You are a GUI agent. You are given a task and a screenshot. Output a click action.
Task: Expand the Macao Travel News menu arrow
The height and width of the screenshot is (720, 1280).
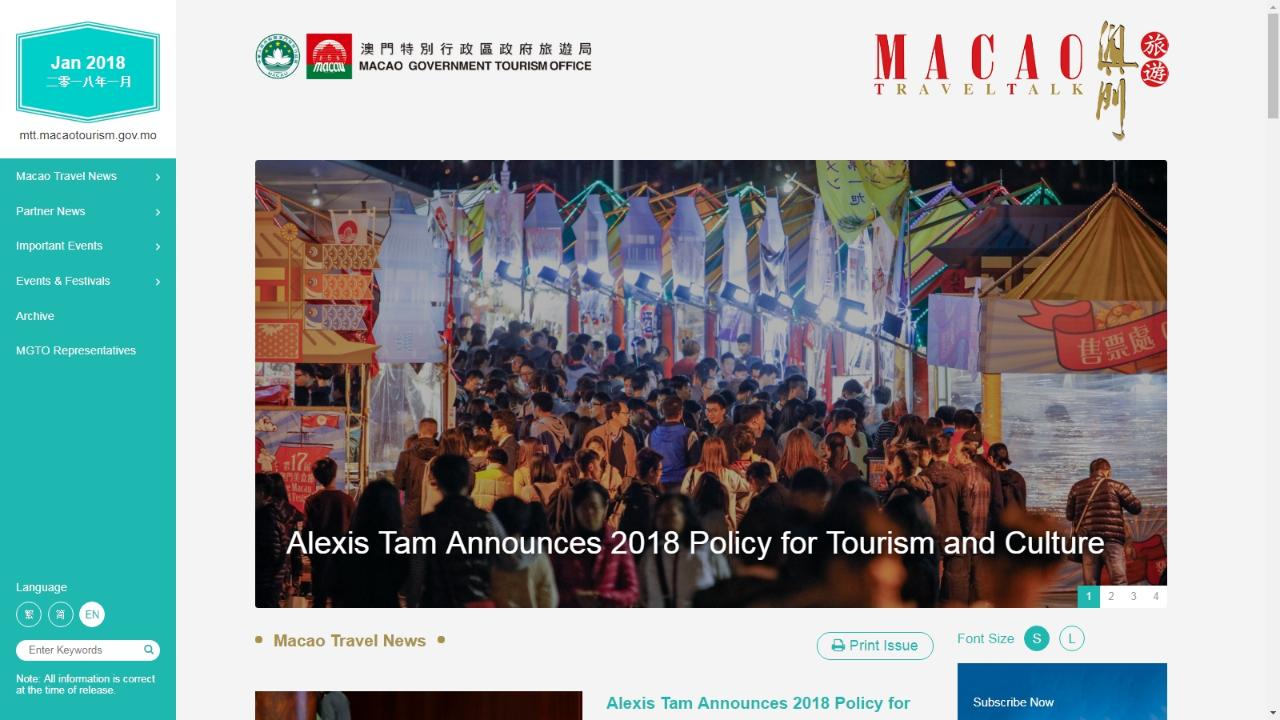[158, 177]
